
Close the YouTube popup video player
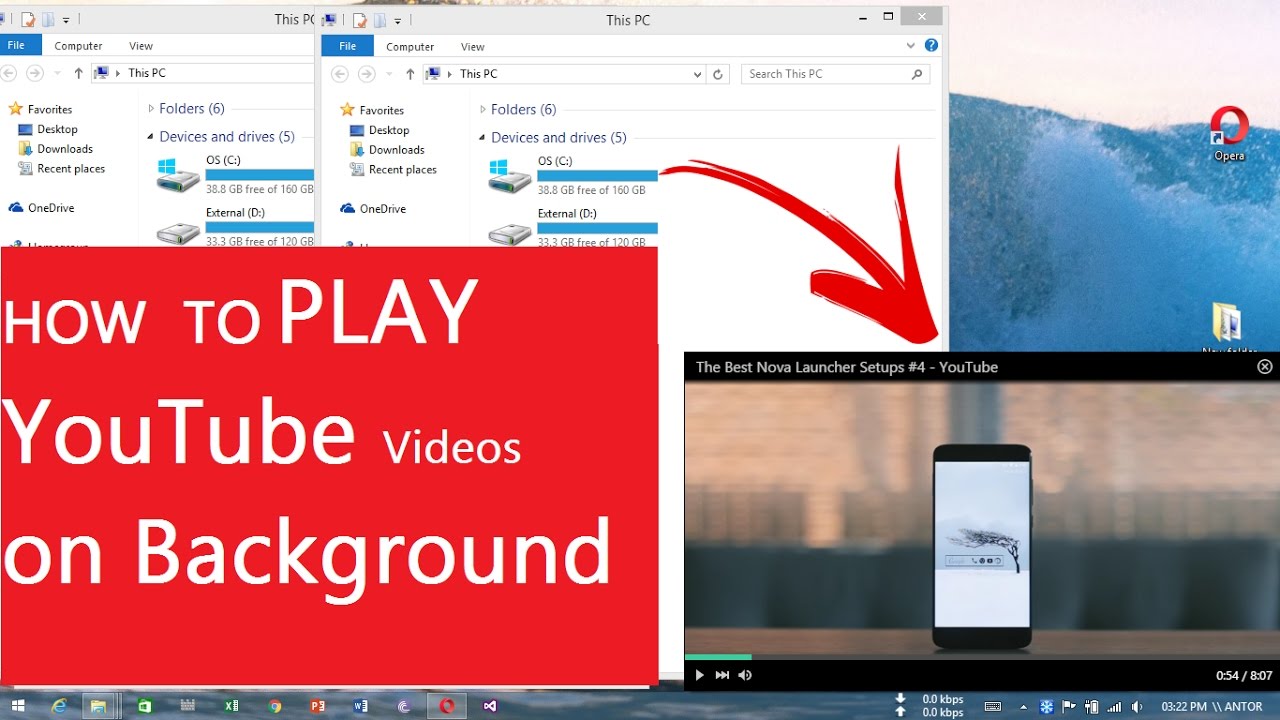tap(1265, 367)
